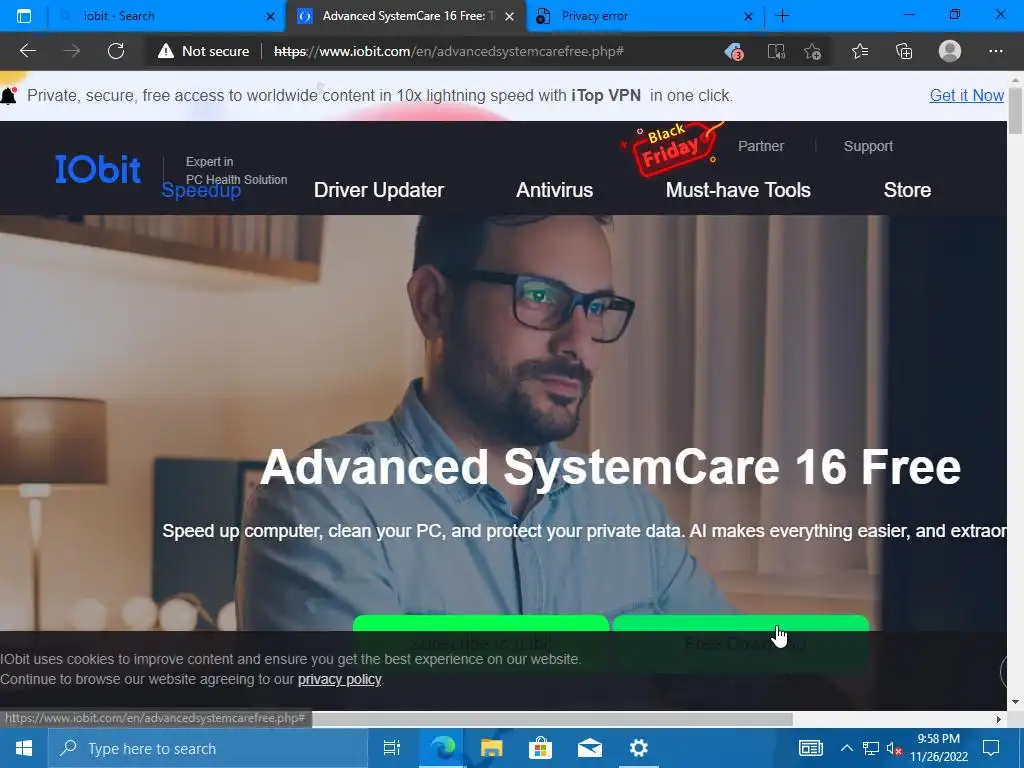Open the Store menu
The height and width of the screenshot is (768, 1024).
click(907, 190)
